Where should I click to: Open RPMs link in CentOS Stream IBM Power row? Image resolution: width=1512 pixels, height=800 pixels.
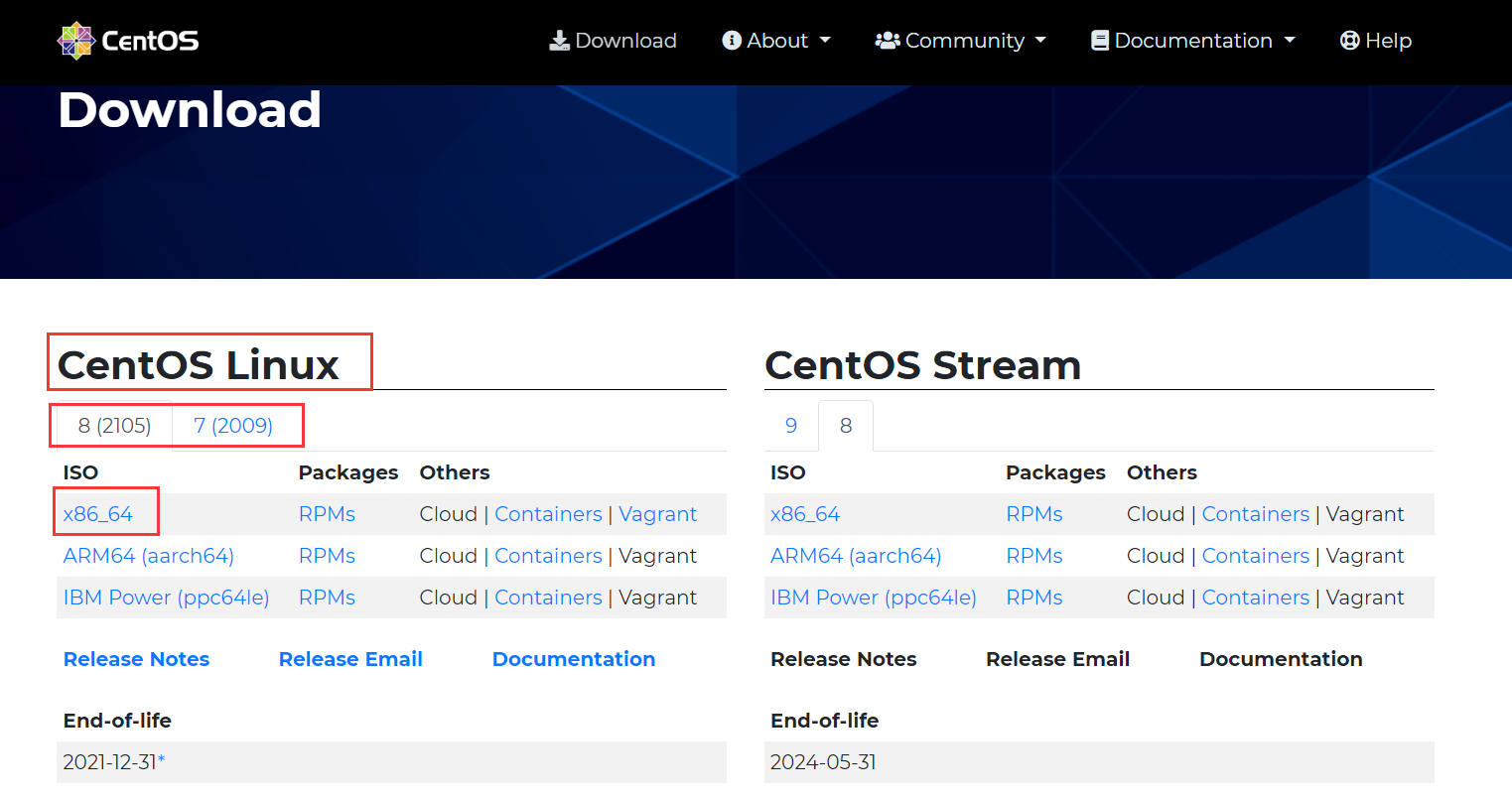[x=1034, y=598]
